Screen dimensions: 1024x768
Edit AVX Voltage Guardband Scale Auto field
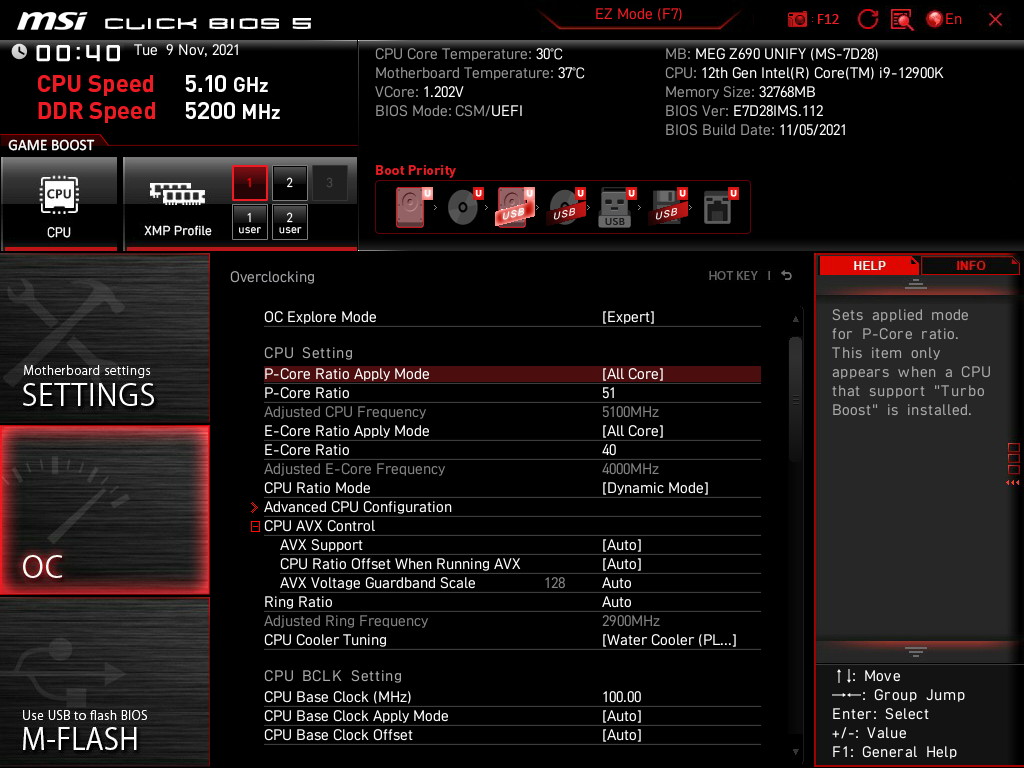tap(616, 583)
